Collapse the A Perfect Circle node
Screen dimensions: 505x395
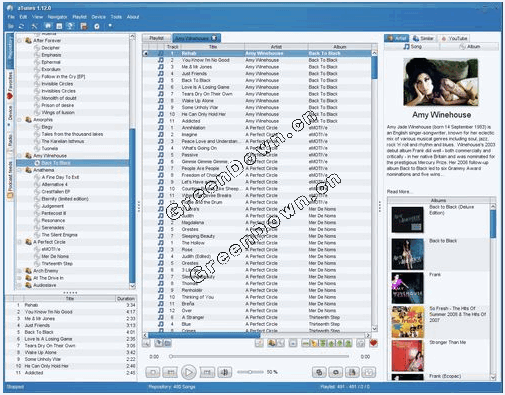tap(20, 242)
